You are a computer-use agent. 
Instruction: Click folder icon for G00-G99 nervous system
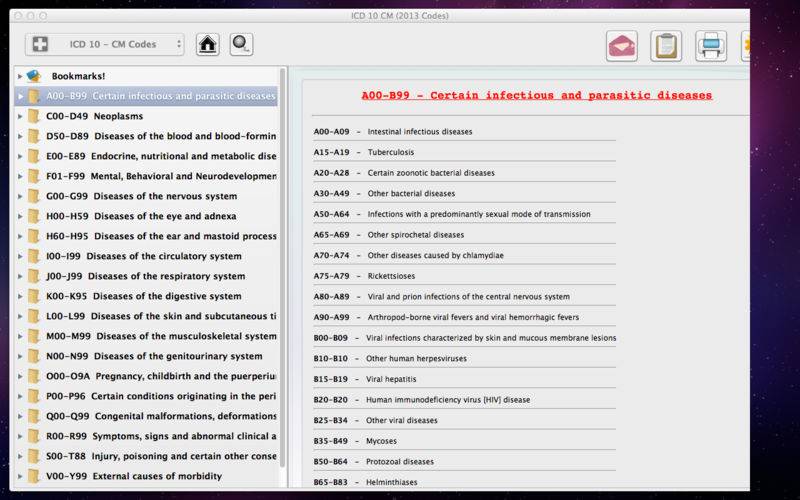click(34, 196)
